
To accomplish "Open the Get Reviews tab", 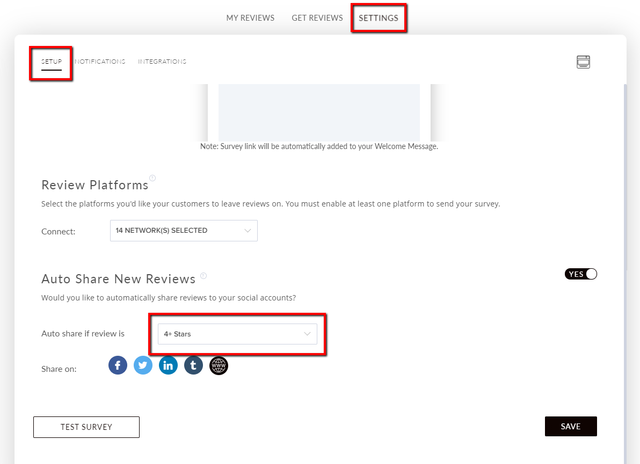I will coord(317,18).
